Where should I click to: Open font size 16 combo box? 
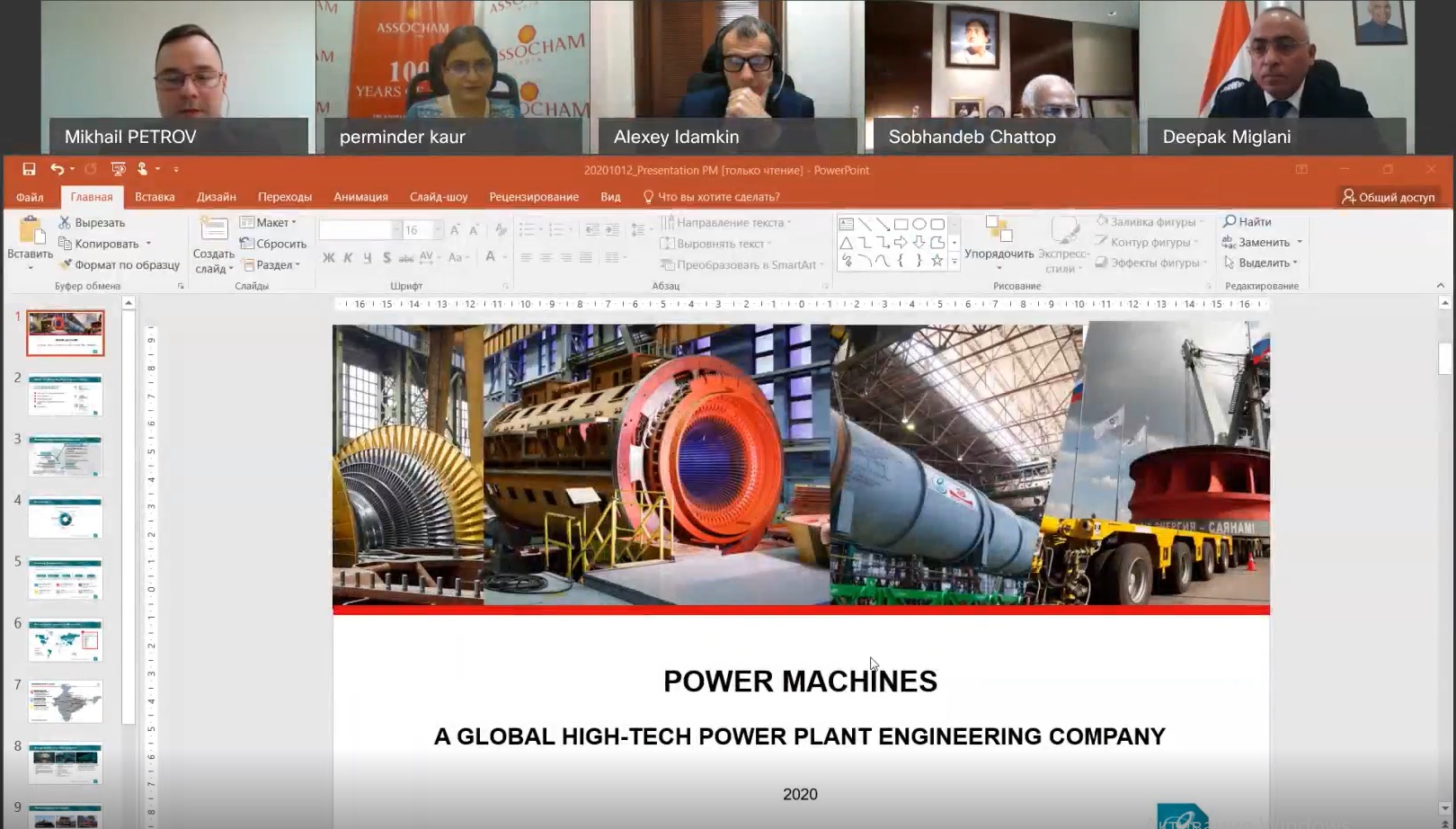point(422,230)
